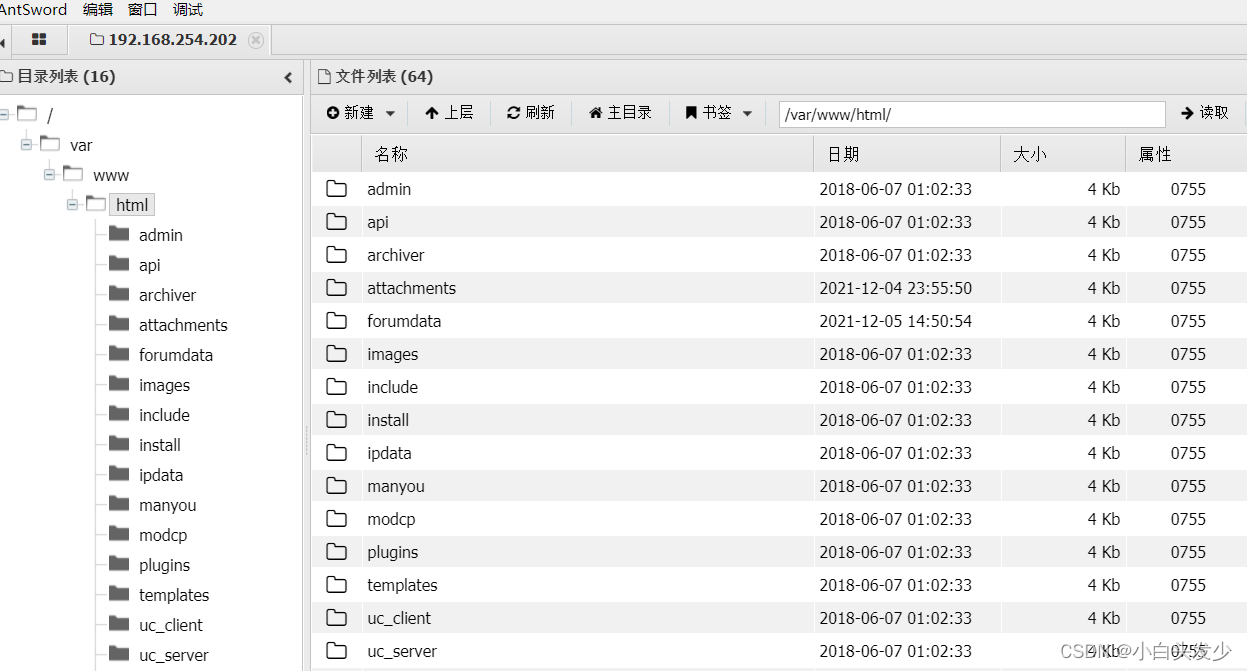1247x671 pixels.
Task: Select html in the directory tree
Action: [x=132, y=205]
